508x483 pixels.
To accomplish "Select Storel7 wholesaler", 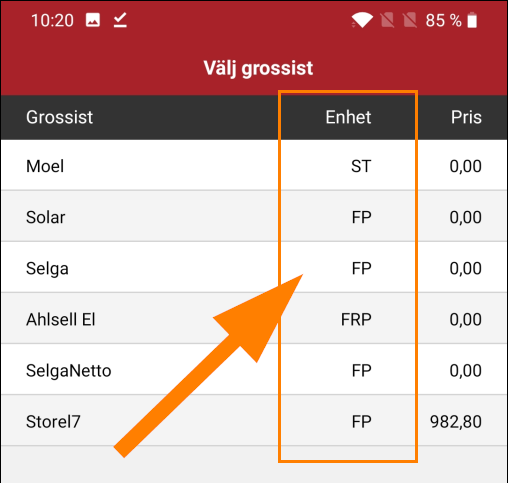I will [x=254, y=420].
